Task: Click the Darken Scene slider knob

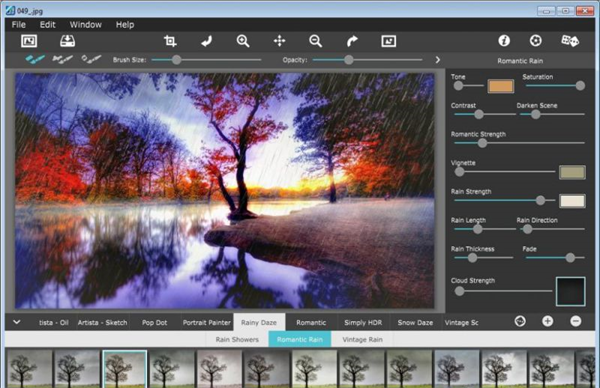Action: click(536, 114)
